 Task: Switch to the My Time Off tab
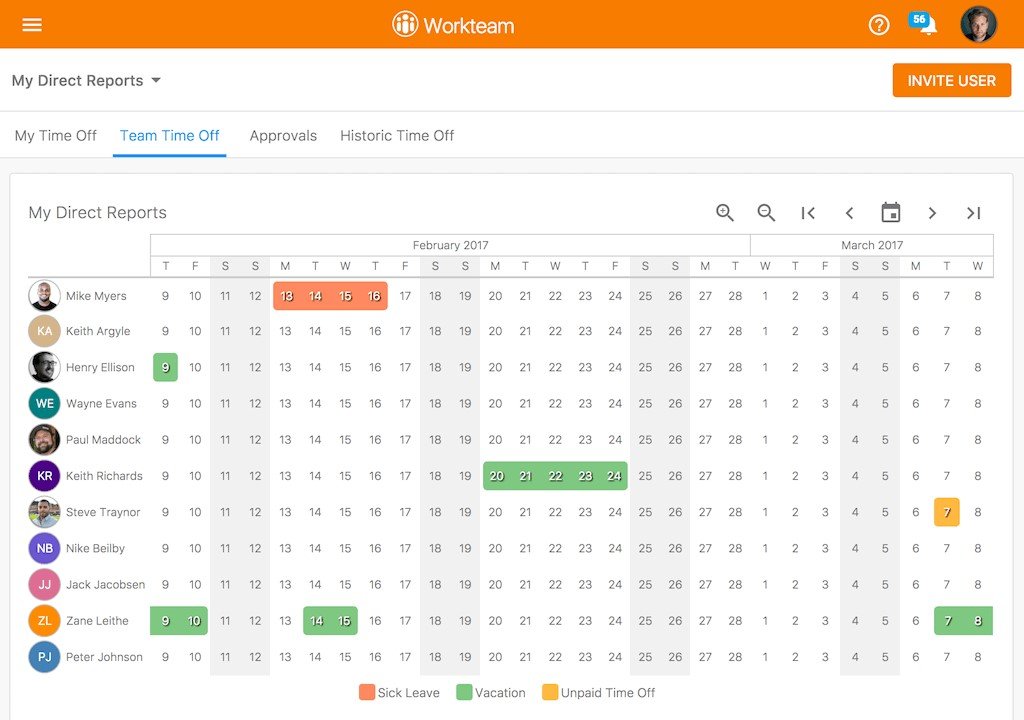click(56, 135)
